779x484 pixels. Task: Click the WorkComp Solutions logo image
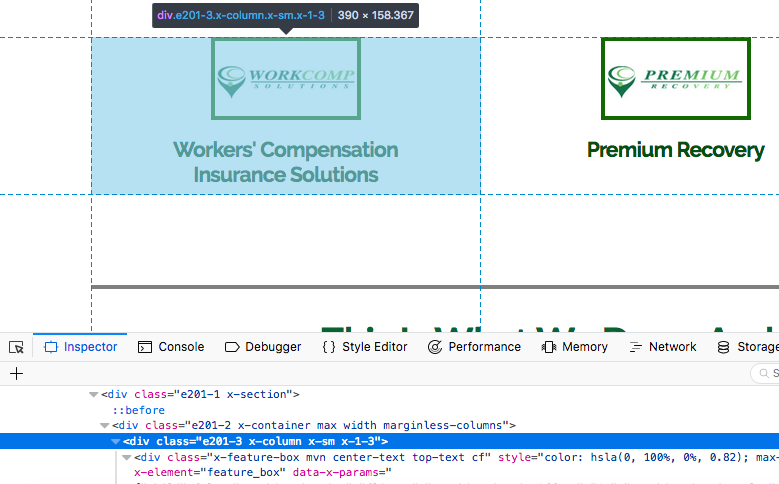click(x=286, y=79)
